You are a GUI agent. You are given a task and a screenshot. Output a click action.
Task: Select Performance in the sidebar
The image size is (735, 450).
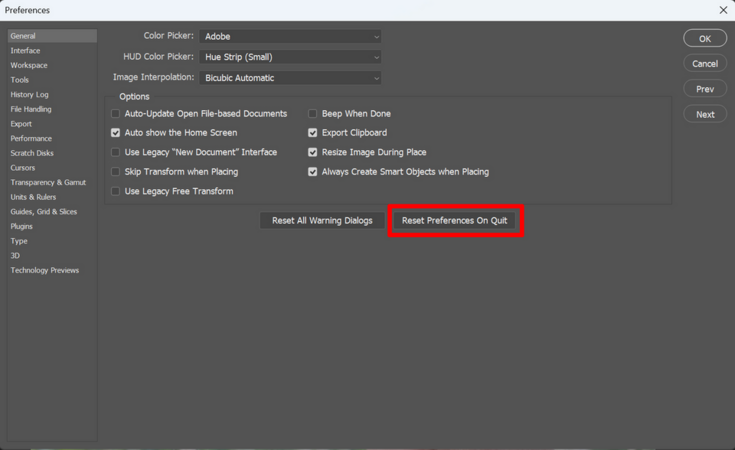[x=31, y=139]
